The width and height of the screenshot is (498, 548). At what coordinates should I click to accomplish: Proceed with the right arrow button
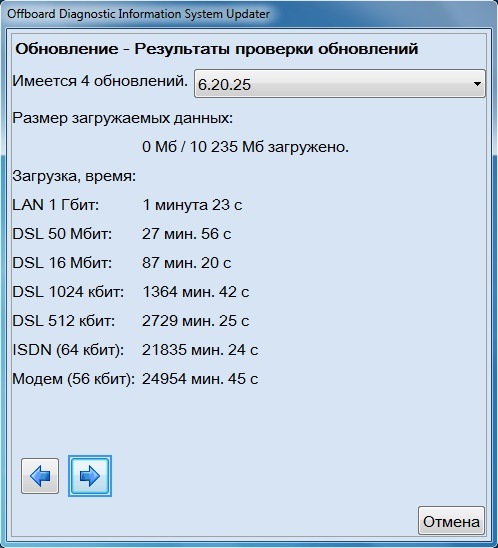(x=90, y=476)
